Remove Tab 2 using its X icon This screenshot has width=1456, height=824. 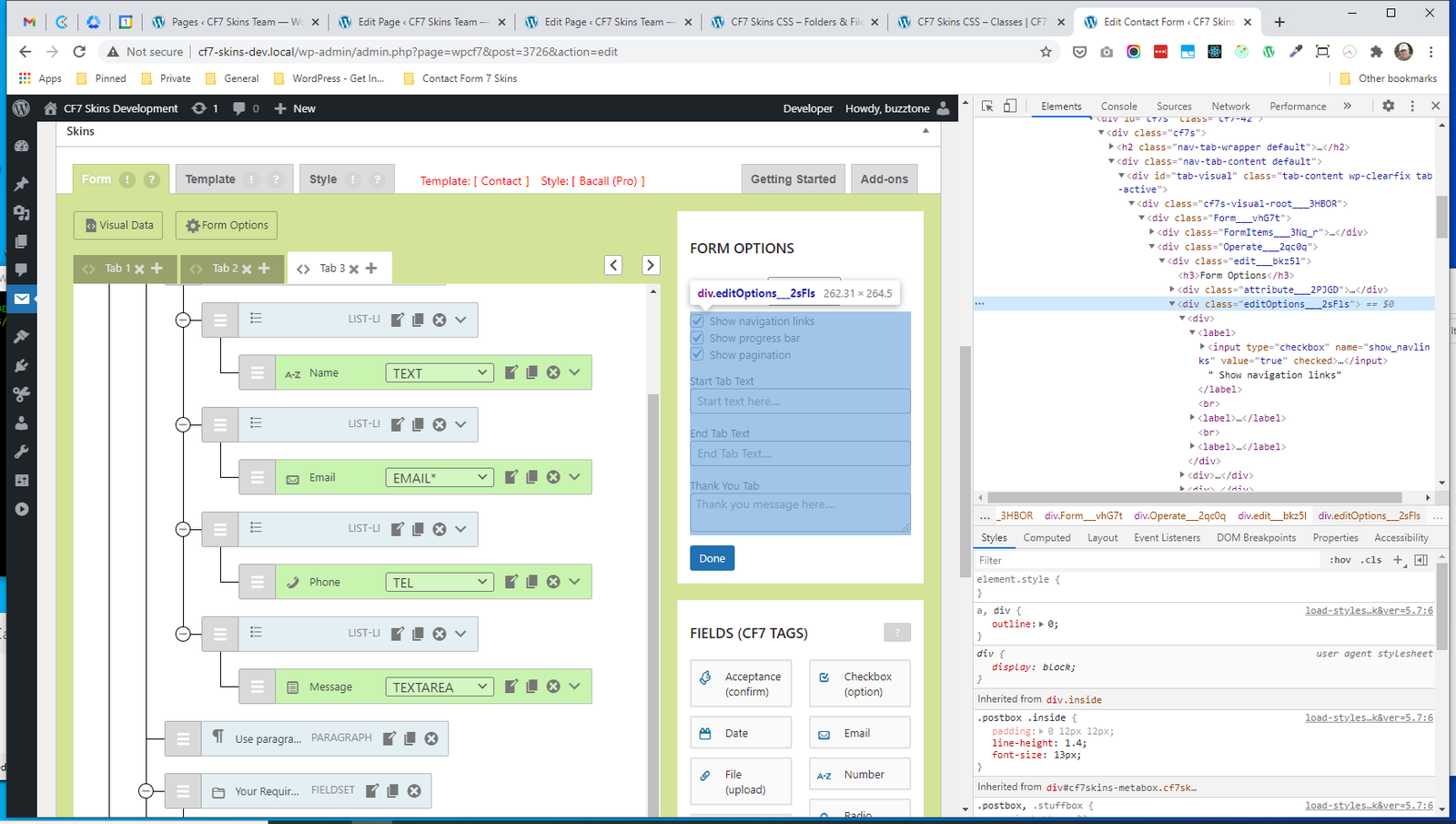point(247,270)
